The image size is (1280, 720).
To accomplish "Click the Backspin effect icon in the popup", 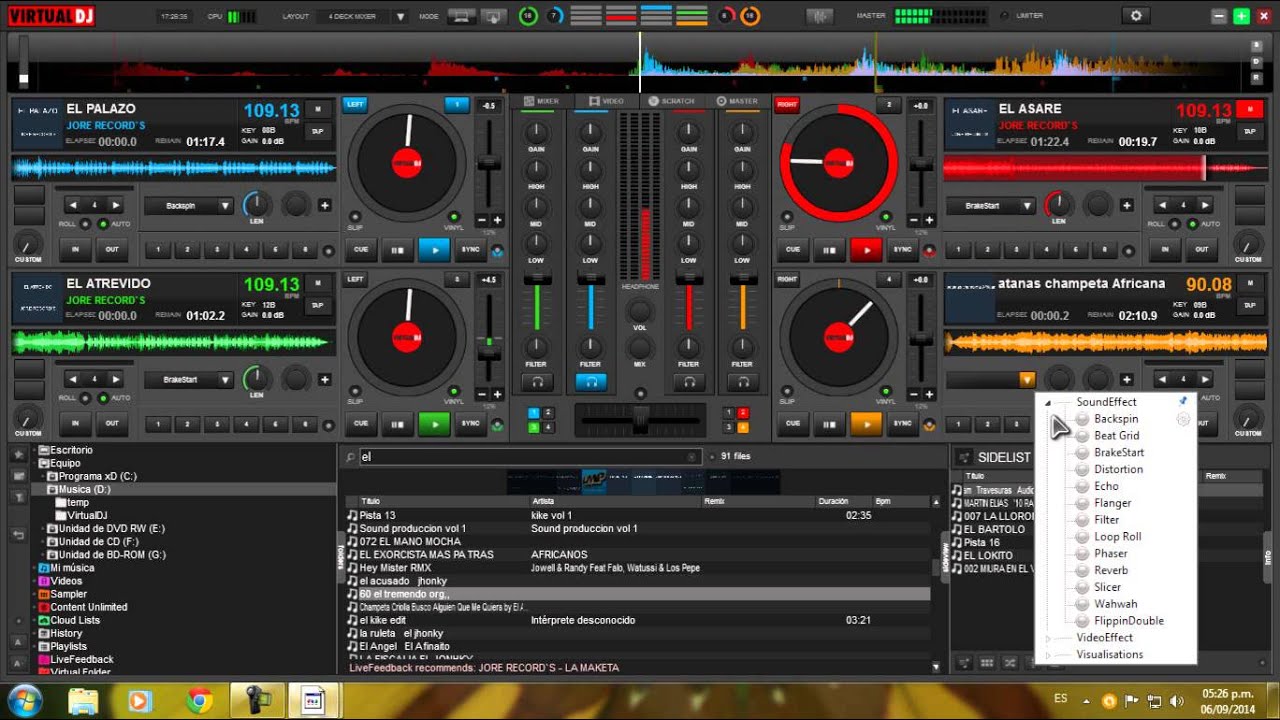I will point(1082,418).
